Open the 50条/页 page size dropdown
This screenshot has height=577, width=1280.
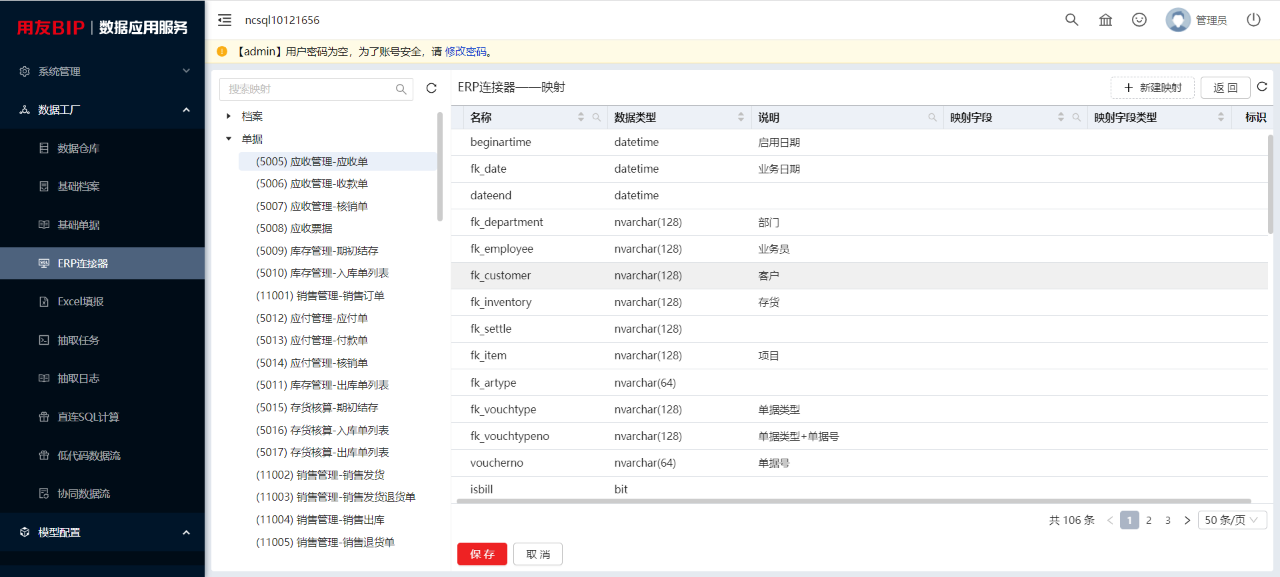1233,520
